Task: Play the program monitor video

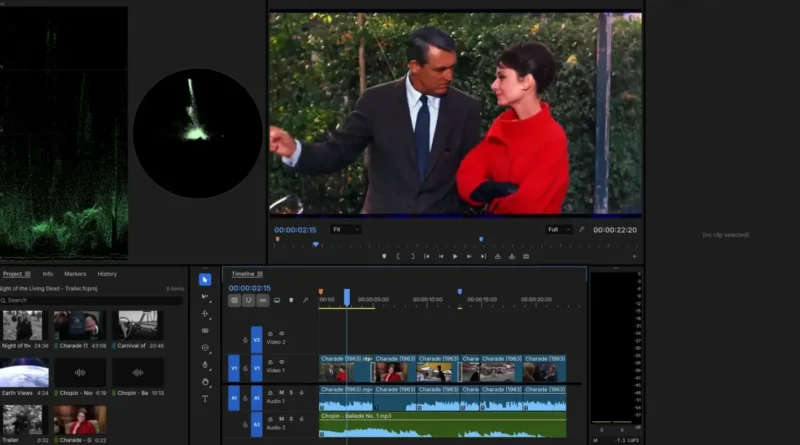Action: coord(455,257)
